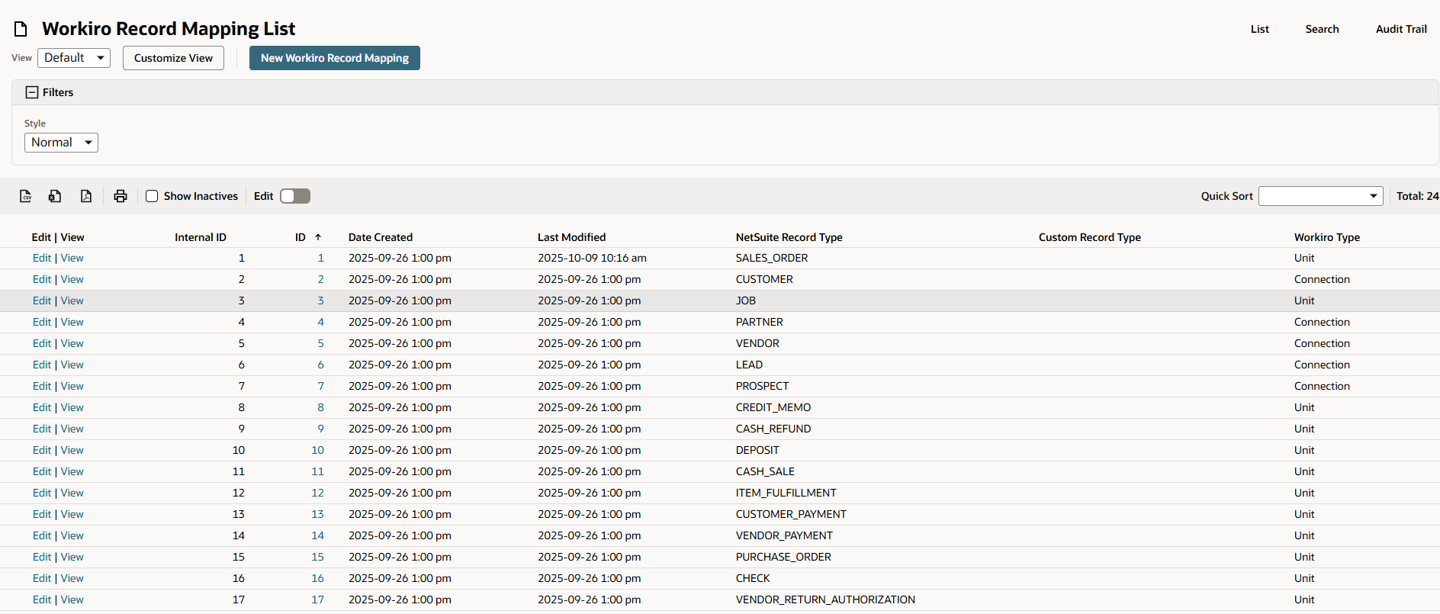
Task: Open the Quick Sort dropdown
Action: (1320, 196)
